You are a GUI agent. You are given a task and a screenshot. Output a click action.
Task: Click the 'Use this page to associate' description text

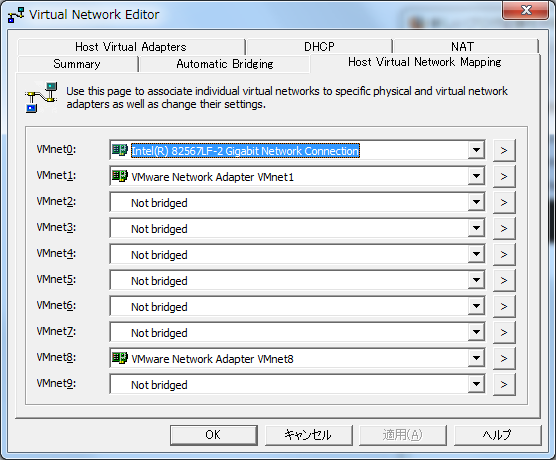pyautogui.click(x=287, y=98)
